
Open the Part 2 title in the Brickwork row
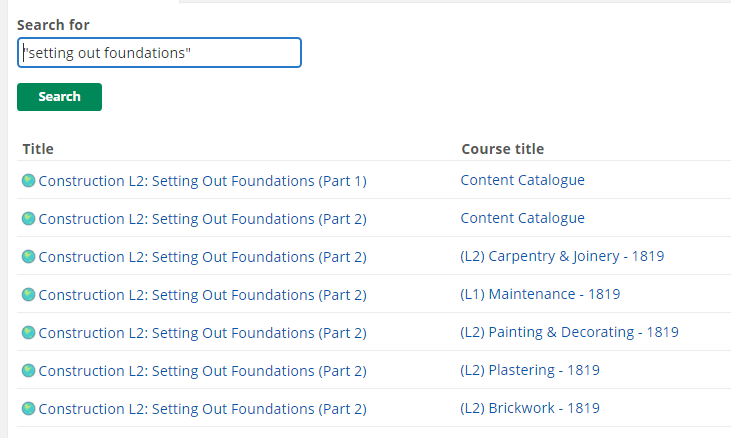202,409
